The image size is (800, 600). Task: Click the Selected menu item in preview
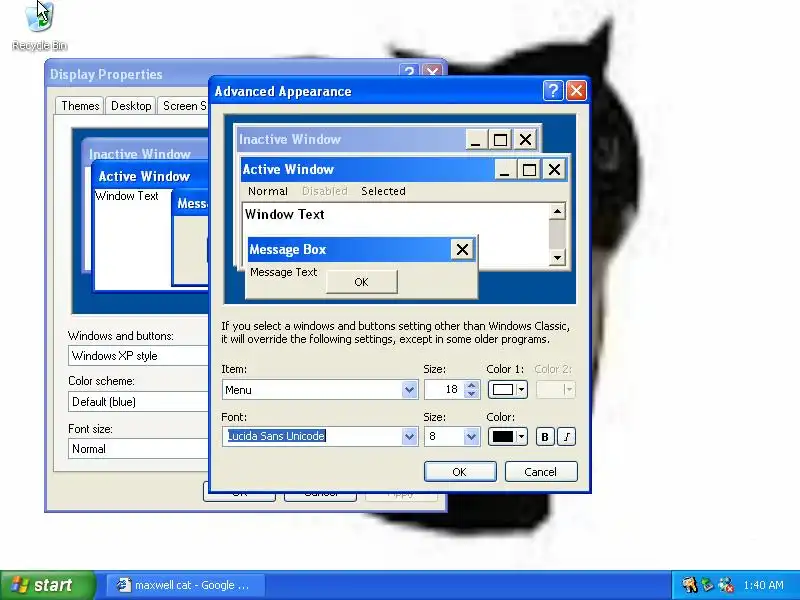[383, 191]
